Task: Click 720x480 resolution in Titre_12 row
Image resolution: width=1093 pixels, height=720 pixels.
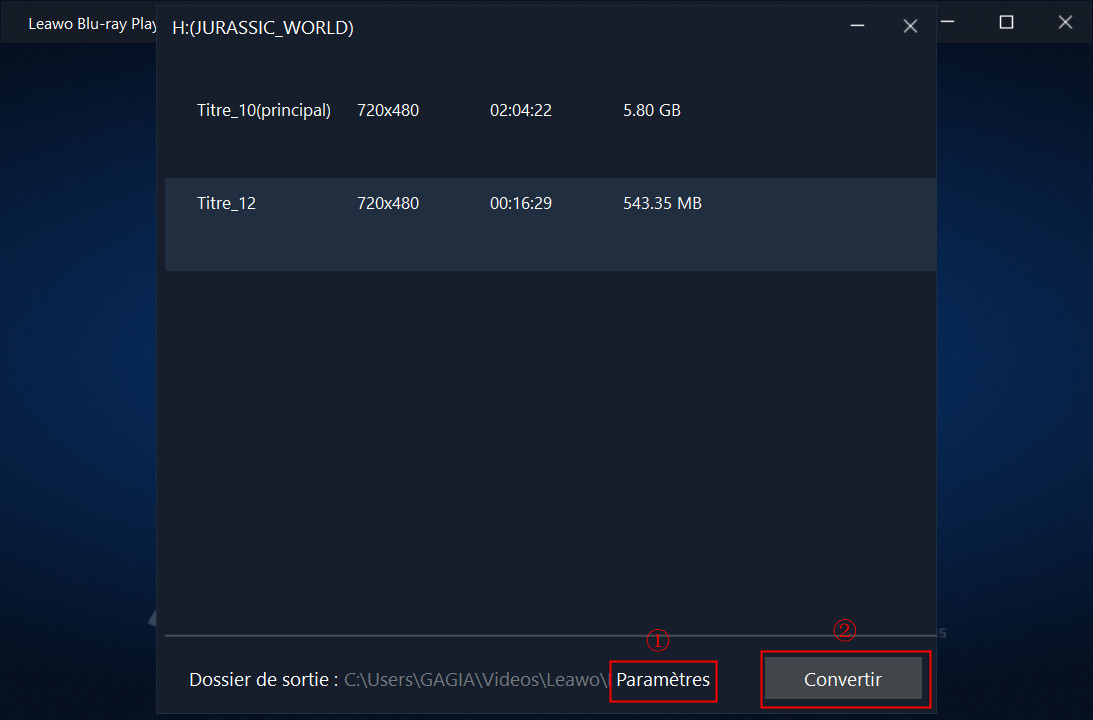Action: tap(388, 203)
